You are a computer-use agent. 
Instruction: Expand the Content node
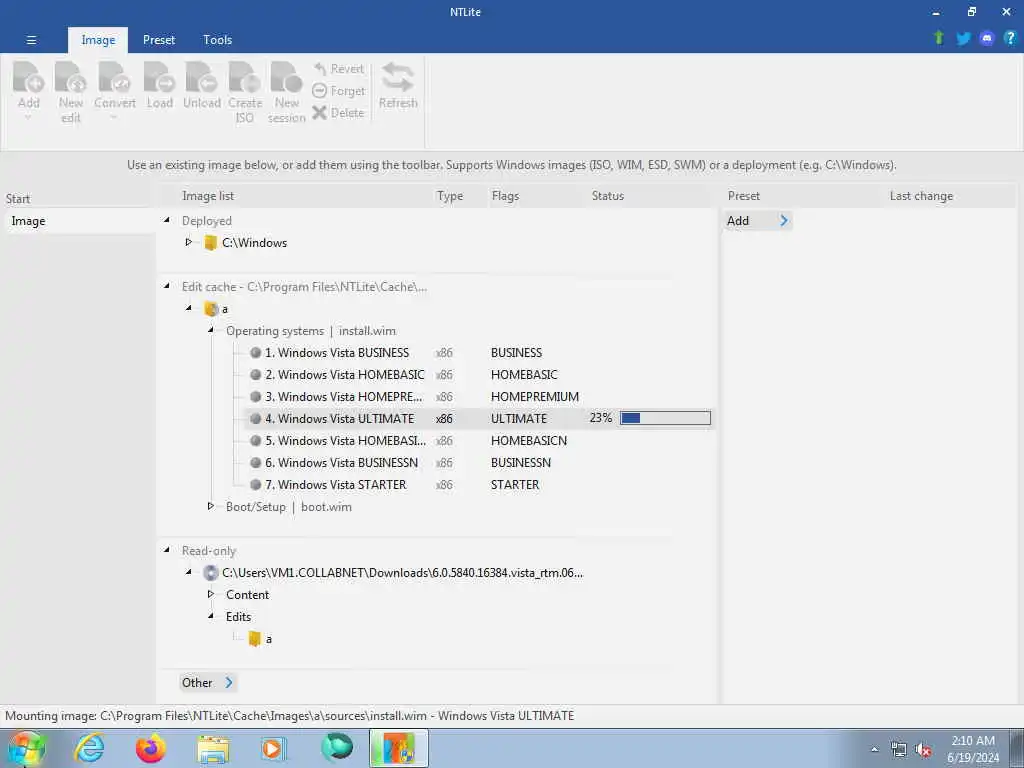(211, 594)
